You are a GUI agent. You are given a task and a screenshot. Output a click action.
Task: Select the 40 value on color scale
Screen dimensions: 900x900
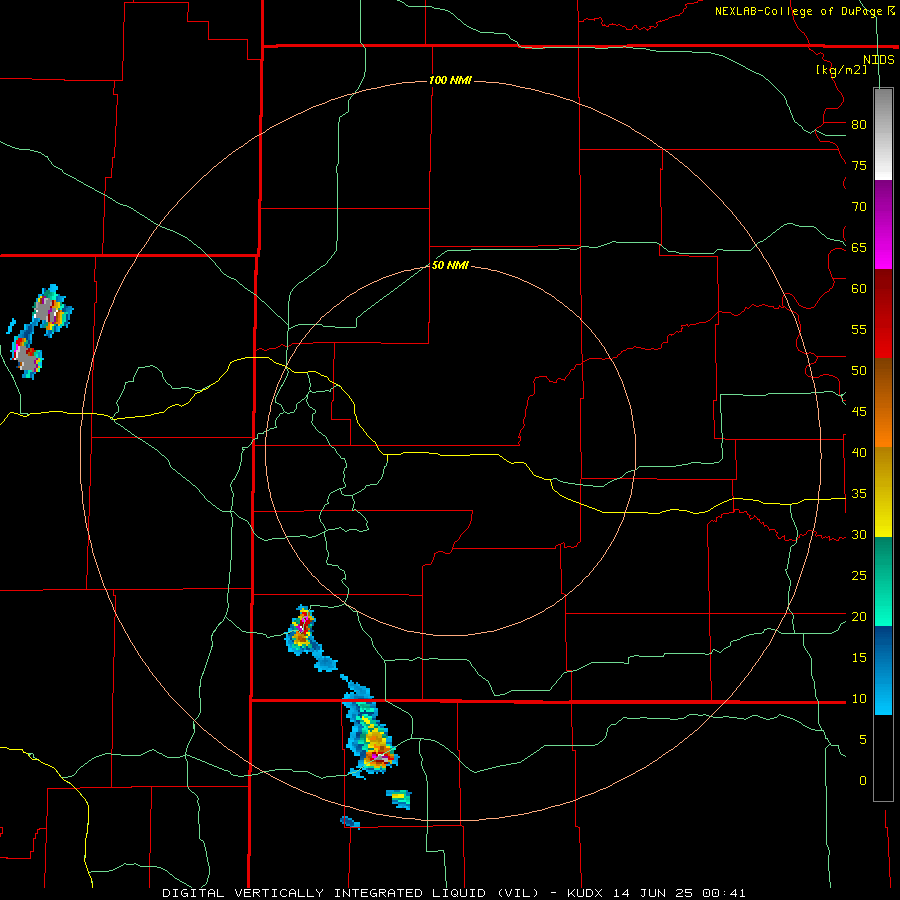coord(859,453)
